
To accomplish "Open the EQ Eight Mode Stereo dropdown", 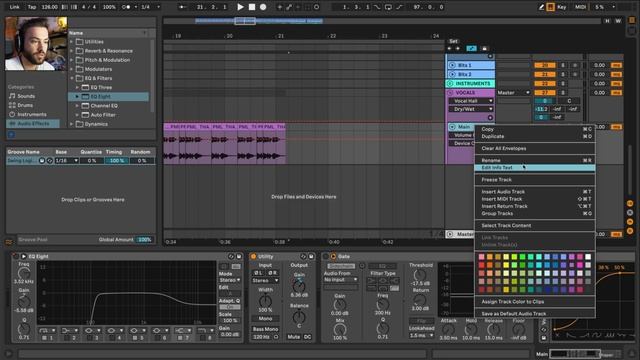I will pyautogui.click(x=230, y=280).
